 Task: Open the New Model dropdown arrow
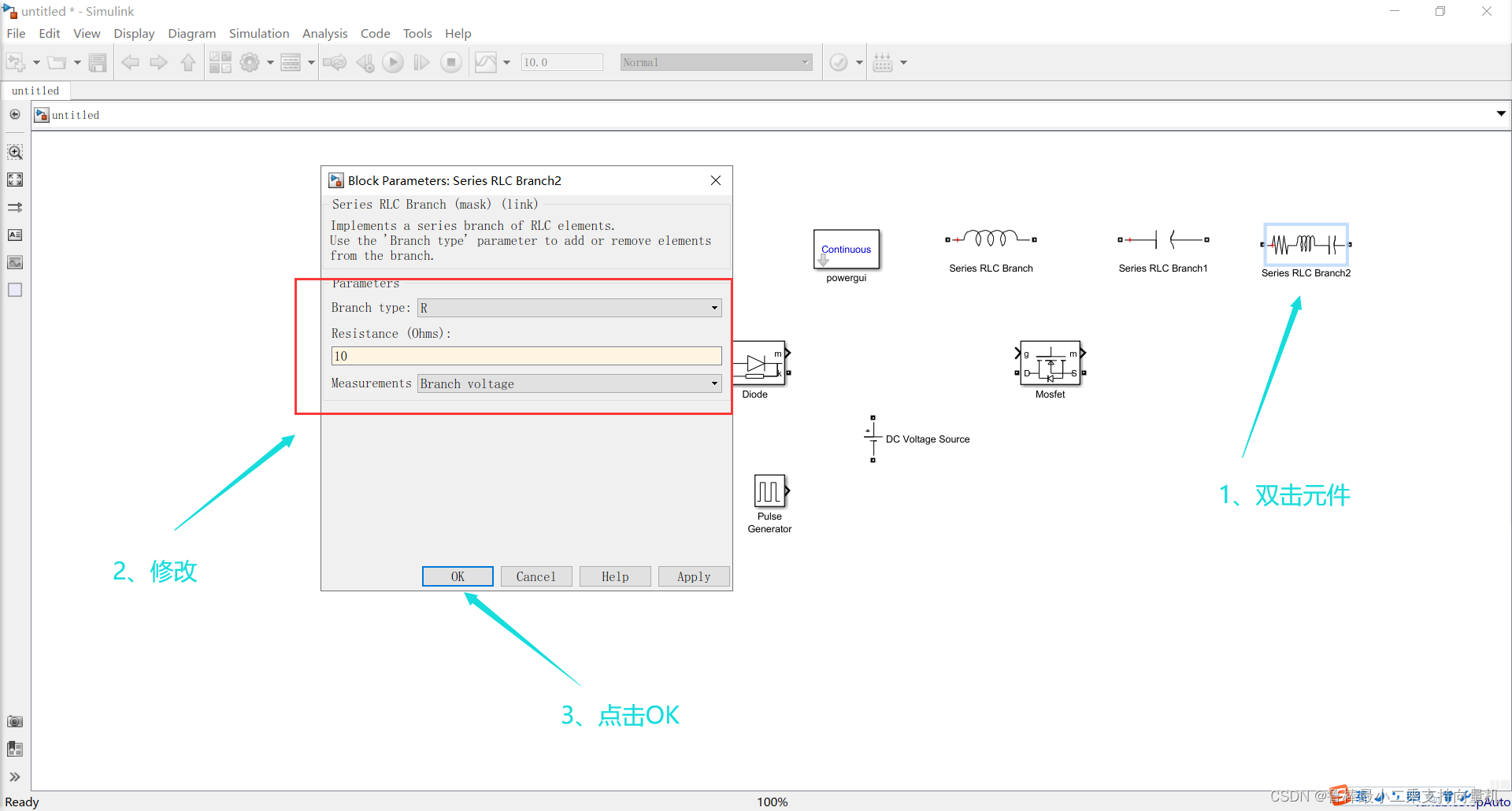point(36,62)
